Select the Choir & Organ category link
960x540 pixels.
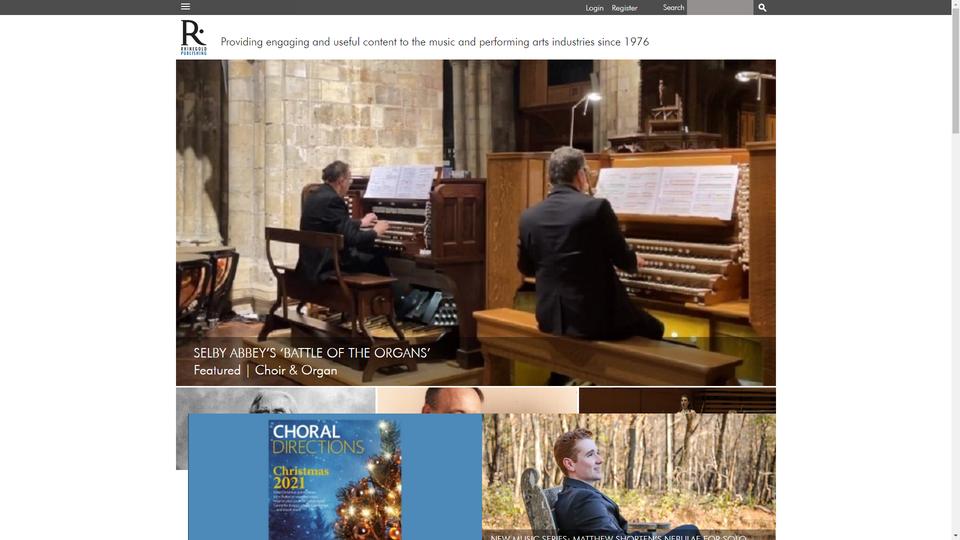296,370
